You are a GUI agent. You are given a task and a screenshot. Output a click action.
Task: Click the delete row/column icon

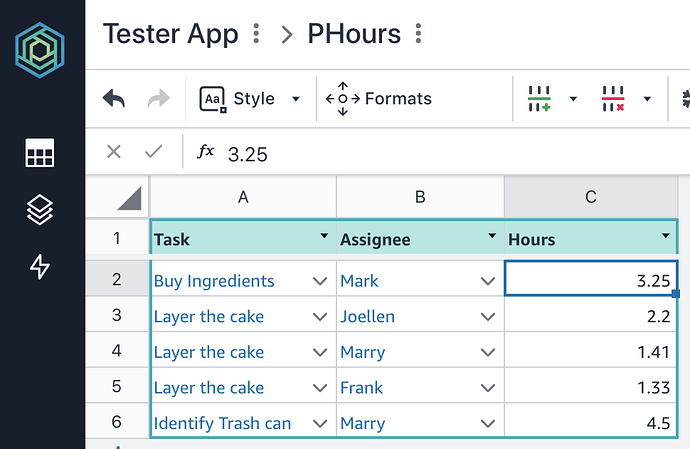click(612, 98)
